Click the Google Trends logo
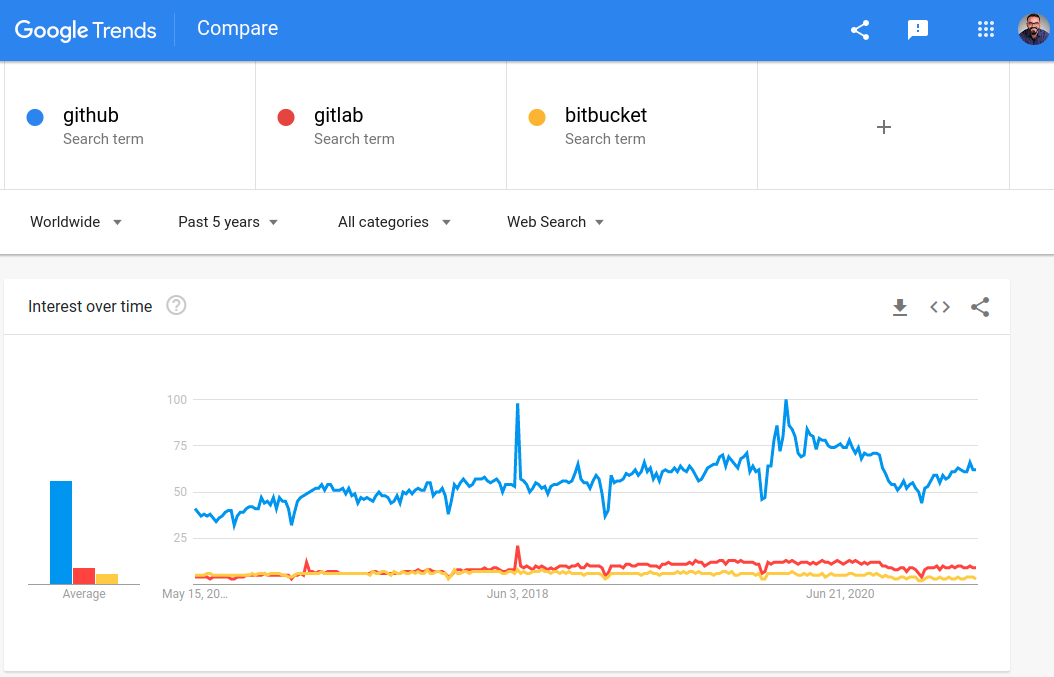Viewport: 1054px width, 677px height. (x=85, y=30)
